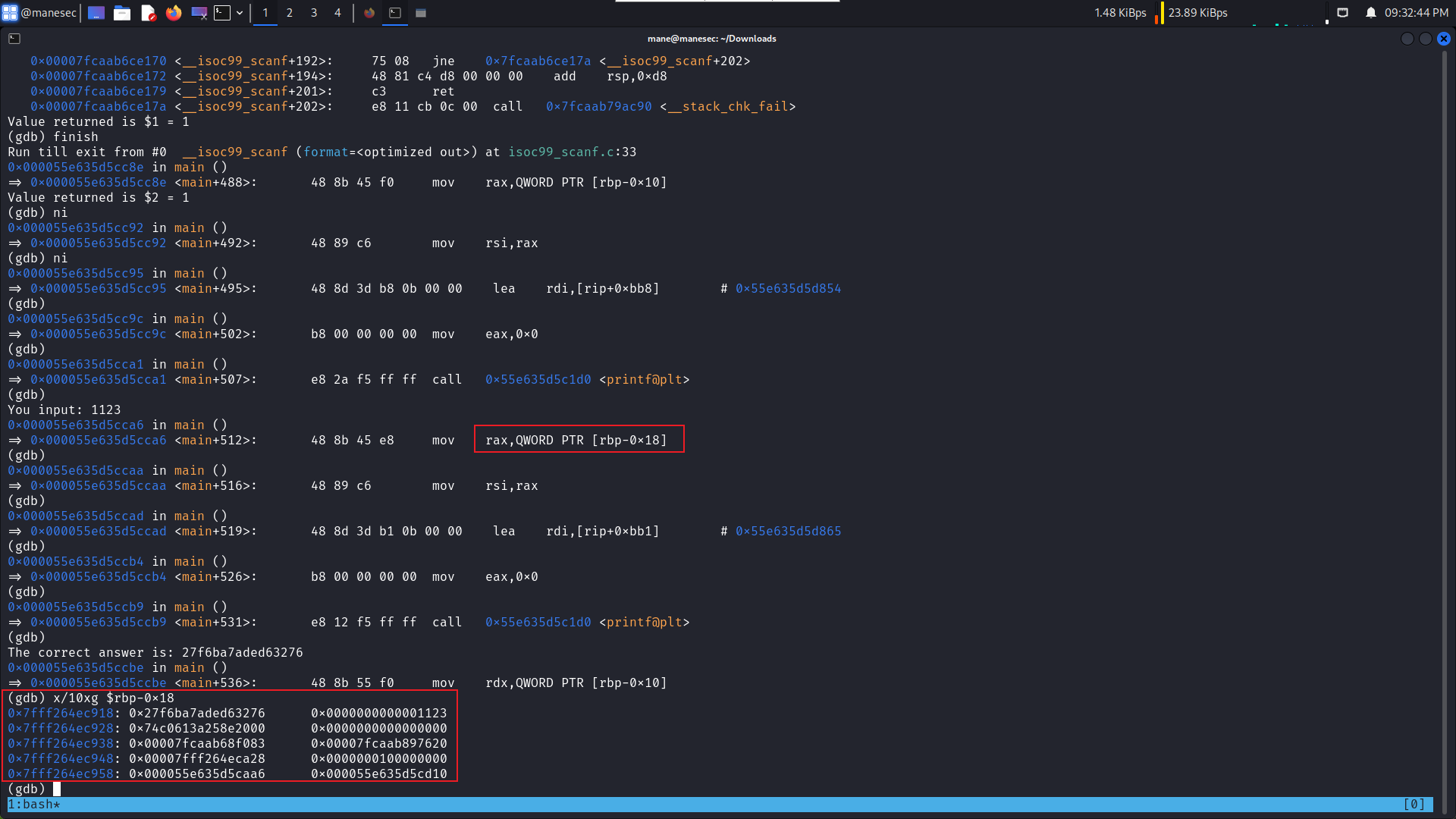This screenshot has width=1456, height=819.
Task: Click the window menu icon in terminal titlebar
Action: point(14,38)
